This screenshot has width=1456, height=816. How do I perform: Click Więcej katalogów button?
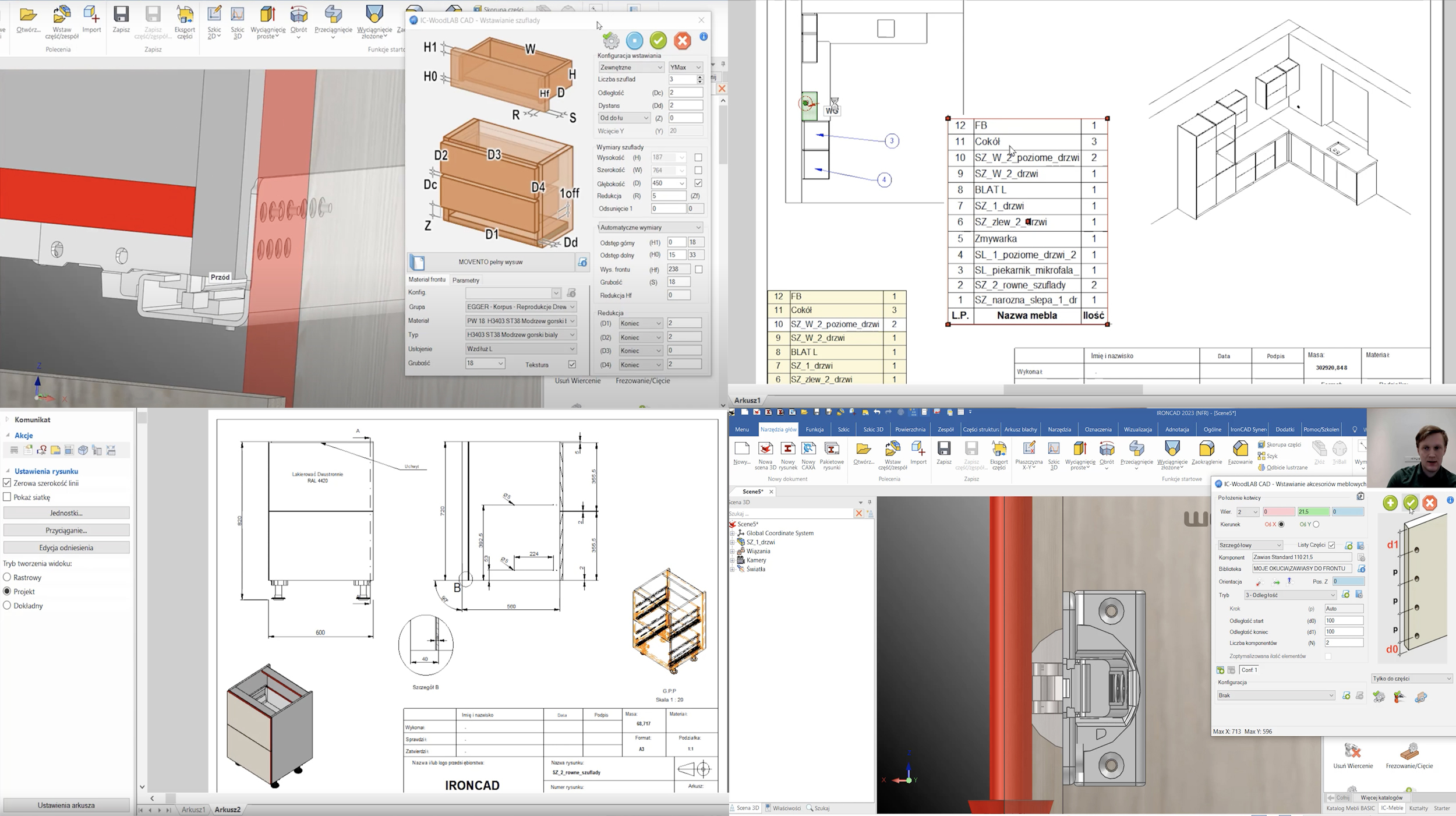1381,798
